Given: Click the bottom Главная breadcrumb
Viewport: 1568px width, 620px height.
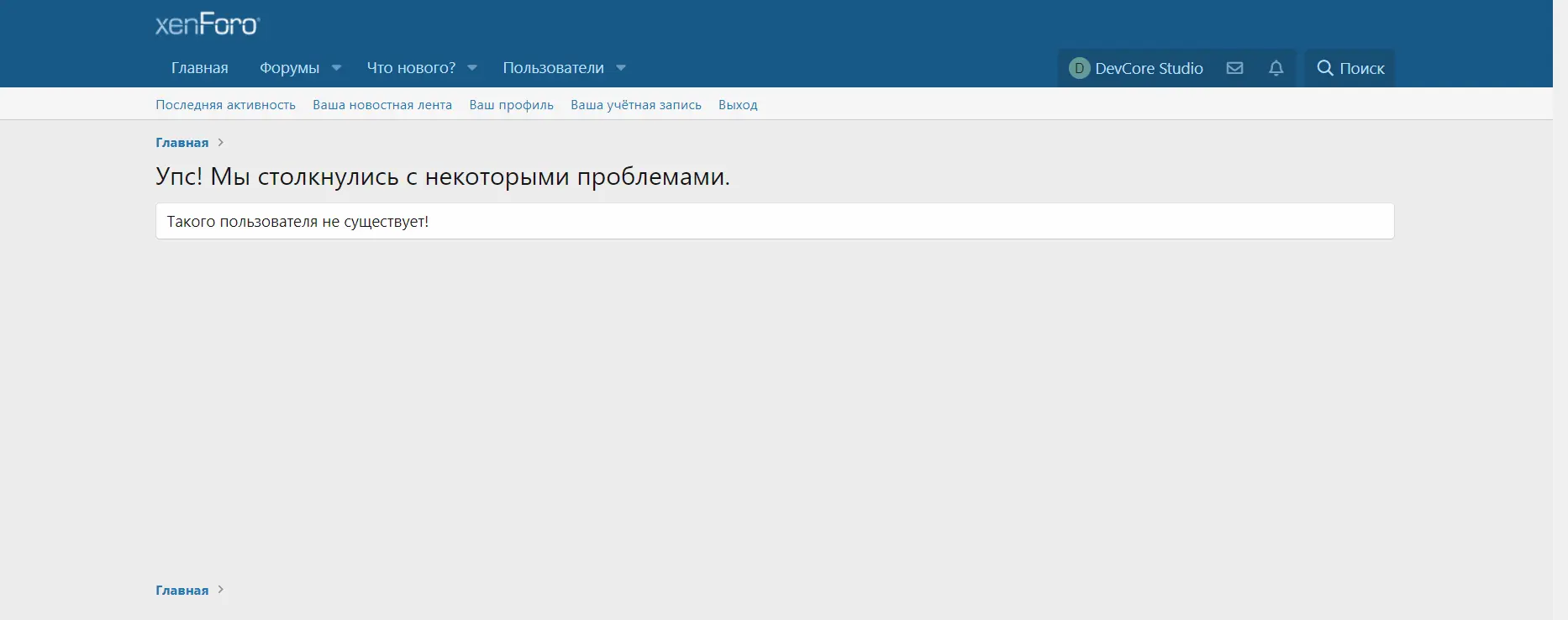Looking at the screenshot, I should (182, 591).
